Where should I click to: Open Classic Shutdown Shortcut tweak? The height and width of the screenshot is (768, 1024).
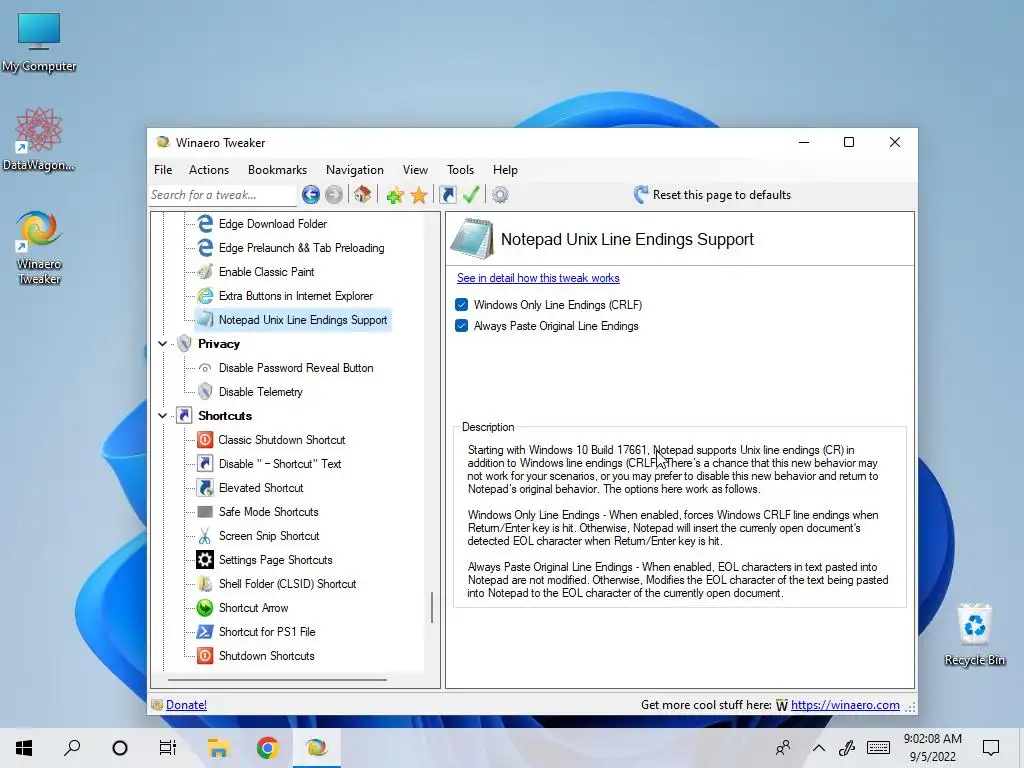281,440
